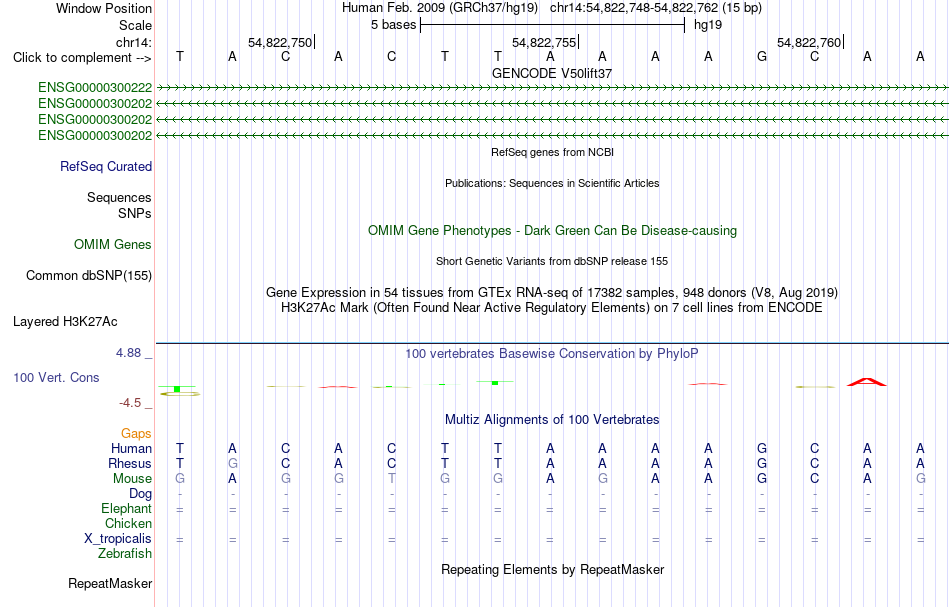950x607 pixels.
Task: Click the Scale track label
Action: pyautogui.click(x=135, y=25)
